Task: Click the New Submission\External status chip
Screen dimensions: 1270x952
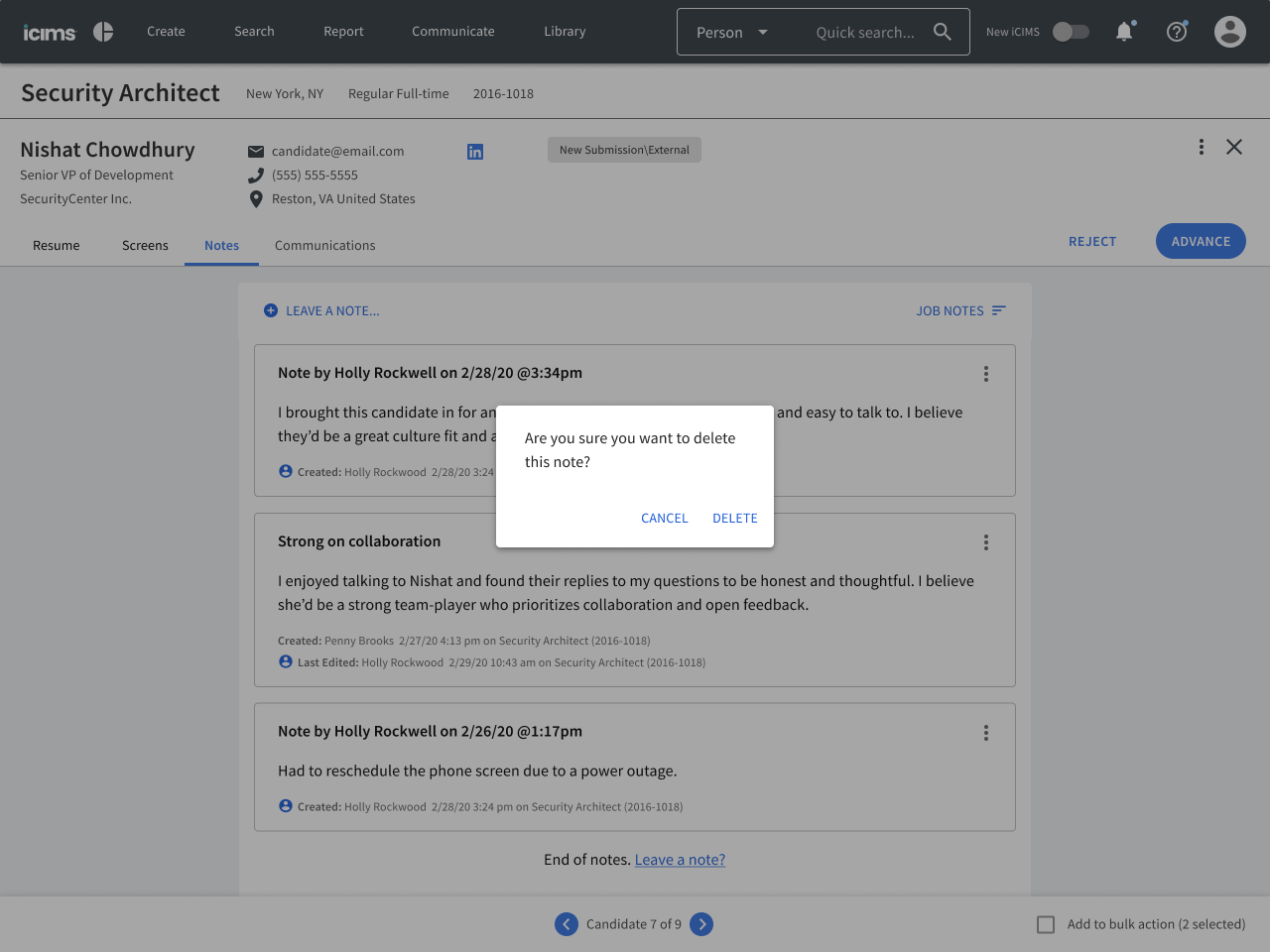Action: click(624, 150)
